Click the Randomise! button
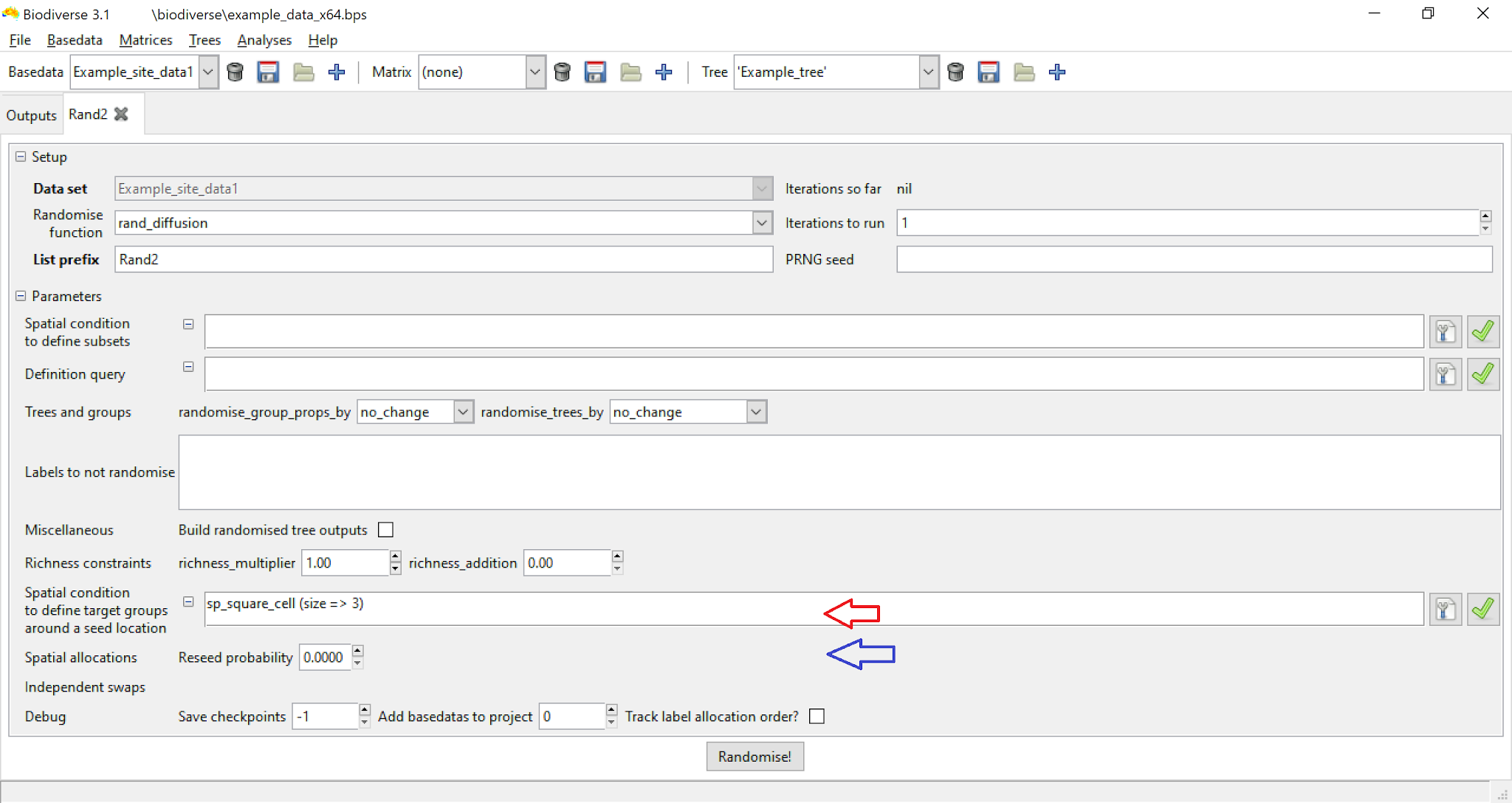 [x=755, y=756]
